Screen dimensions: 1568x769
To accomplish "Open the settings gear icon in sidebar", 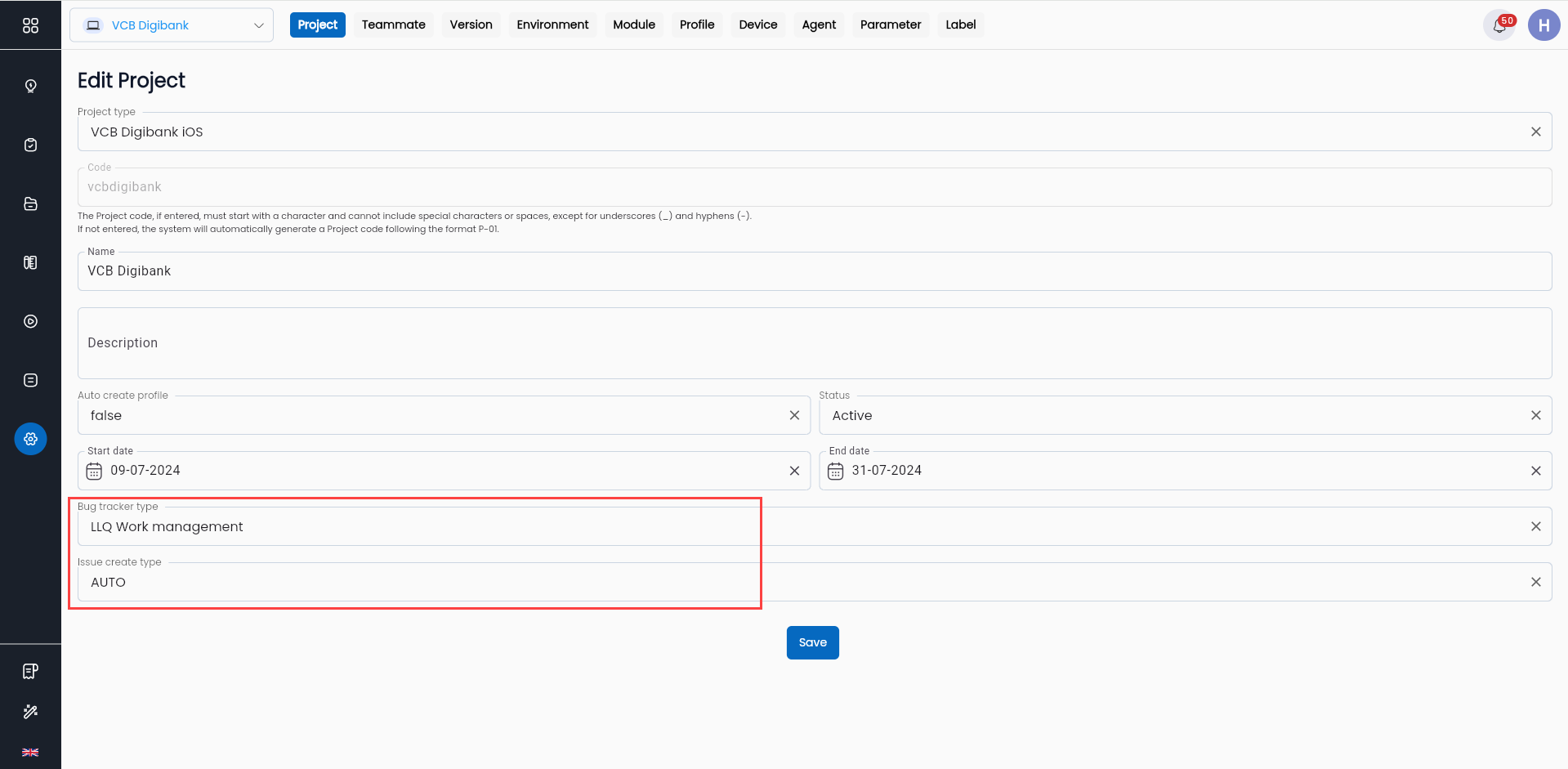I will (x=30, y=439).
